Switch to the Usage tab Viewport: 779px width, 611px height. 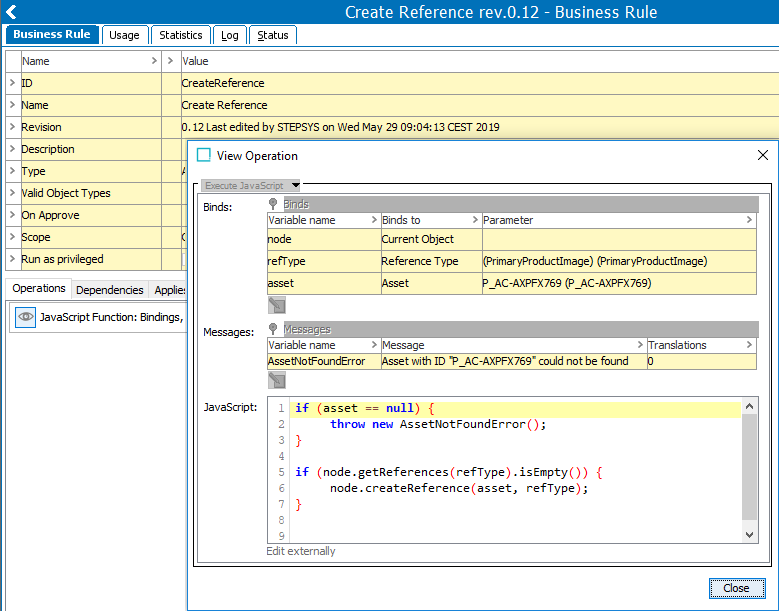click(x=124, y=35)
